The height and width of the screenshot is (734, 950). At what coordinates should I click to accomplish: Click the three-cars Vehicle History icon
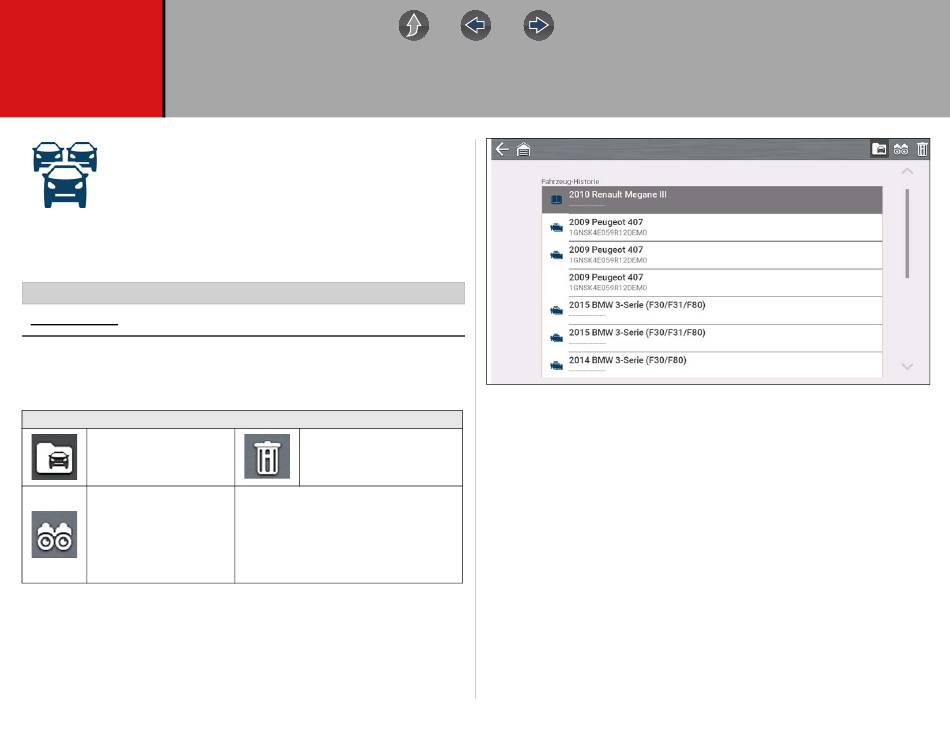coord(65,175)
